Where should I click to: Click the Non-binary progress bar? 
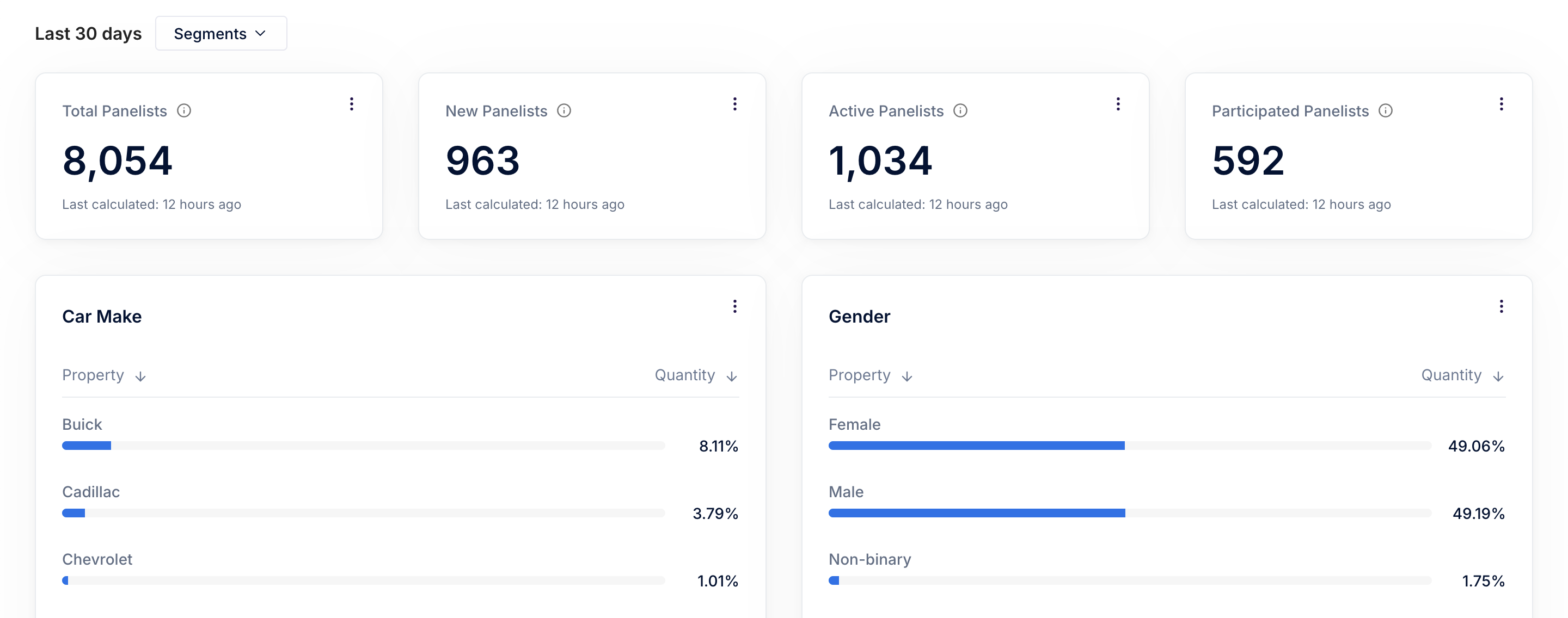pyautogui.click(x=1130, y=581)
